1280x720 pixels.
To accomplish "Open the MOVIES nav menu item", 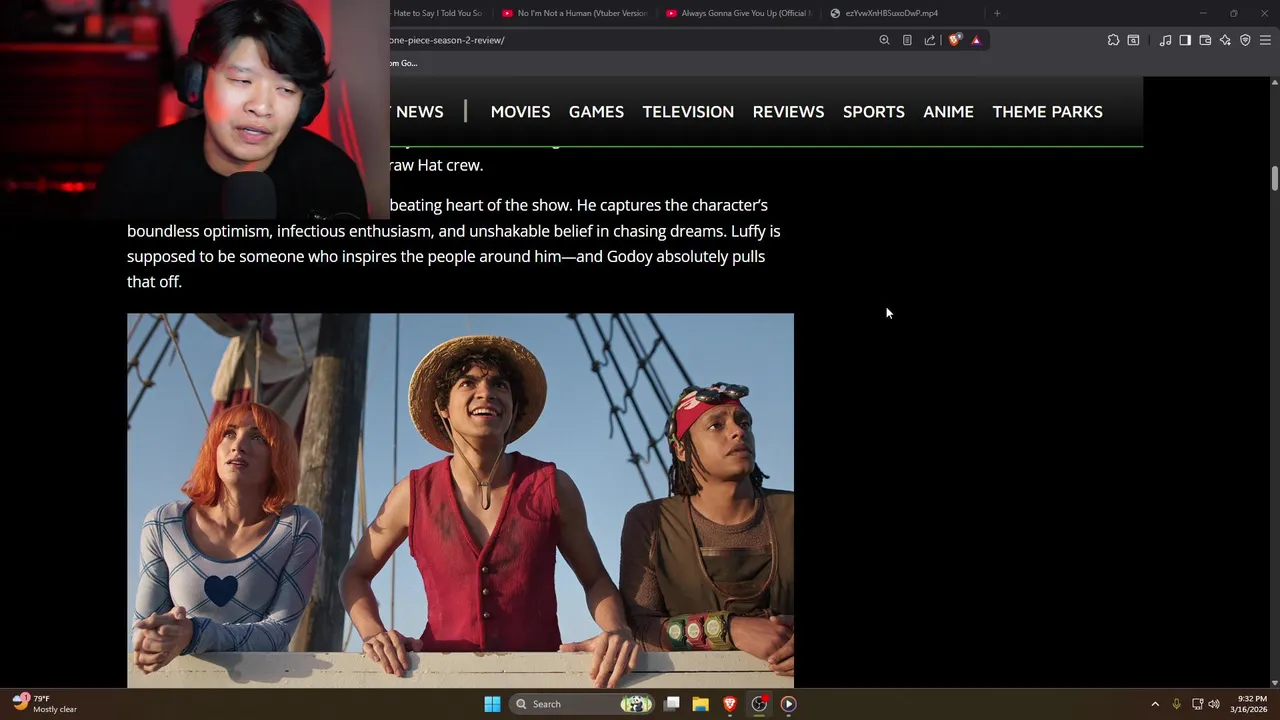I will [520, 112].
